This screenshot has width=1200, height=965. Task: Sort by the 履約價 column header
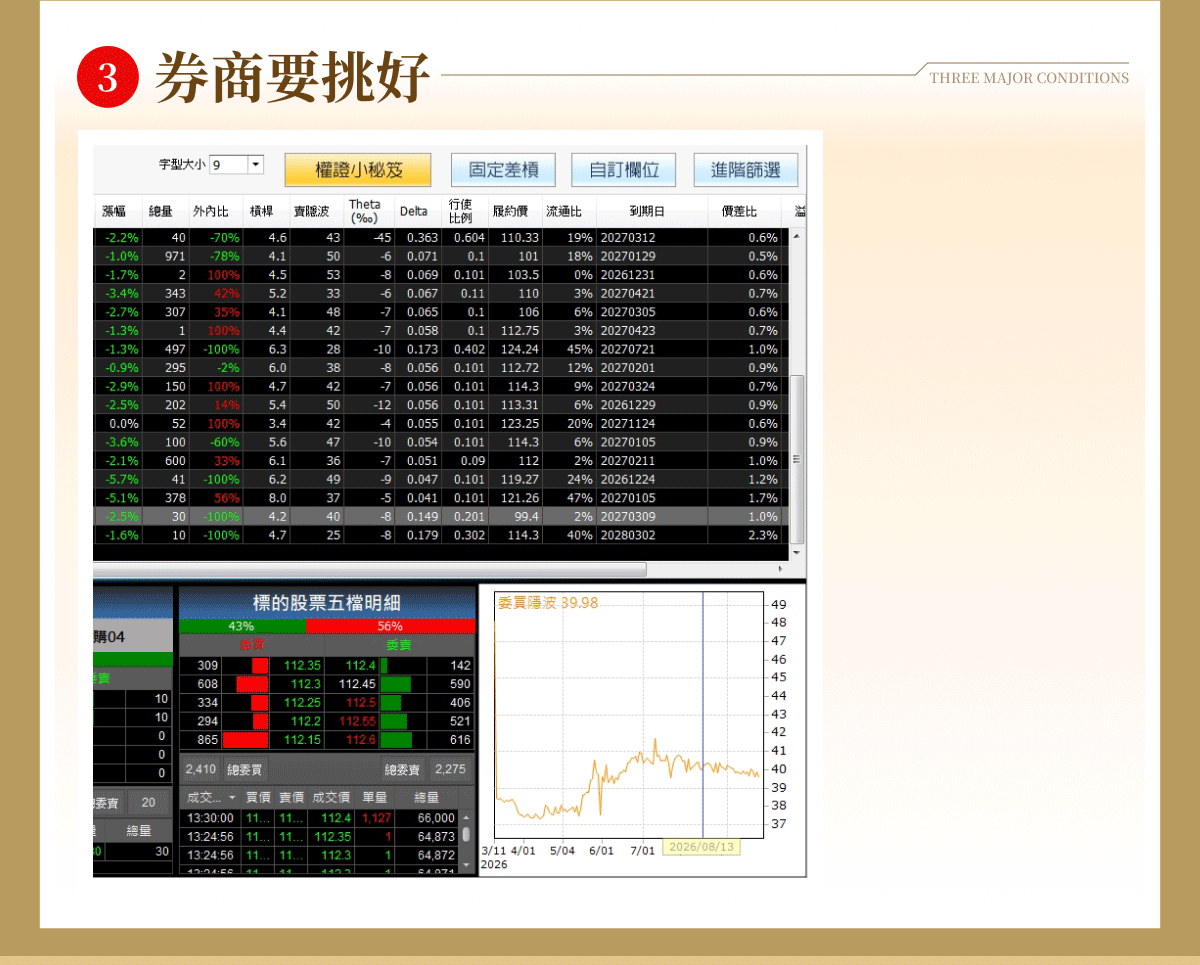[515, 211]
